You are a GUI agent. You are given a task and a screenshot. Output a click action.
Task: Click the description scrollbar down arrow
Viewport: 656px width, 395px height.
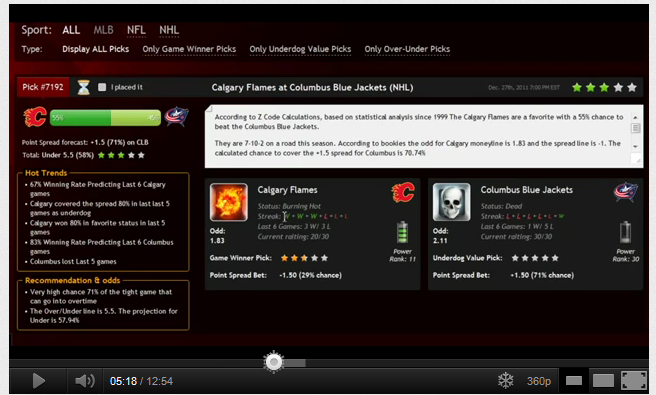[635, 146]
